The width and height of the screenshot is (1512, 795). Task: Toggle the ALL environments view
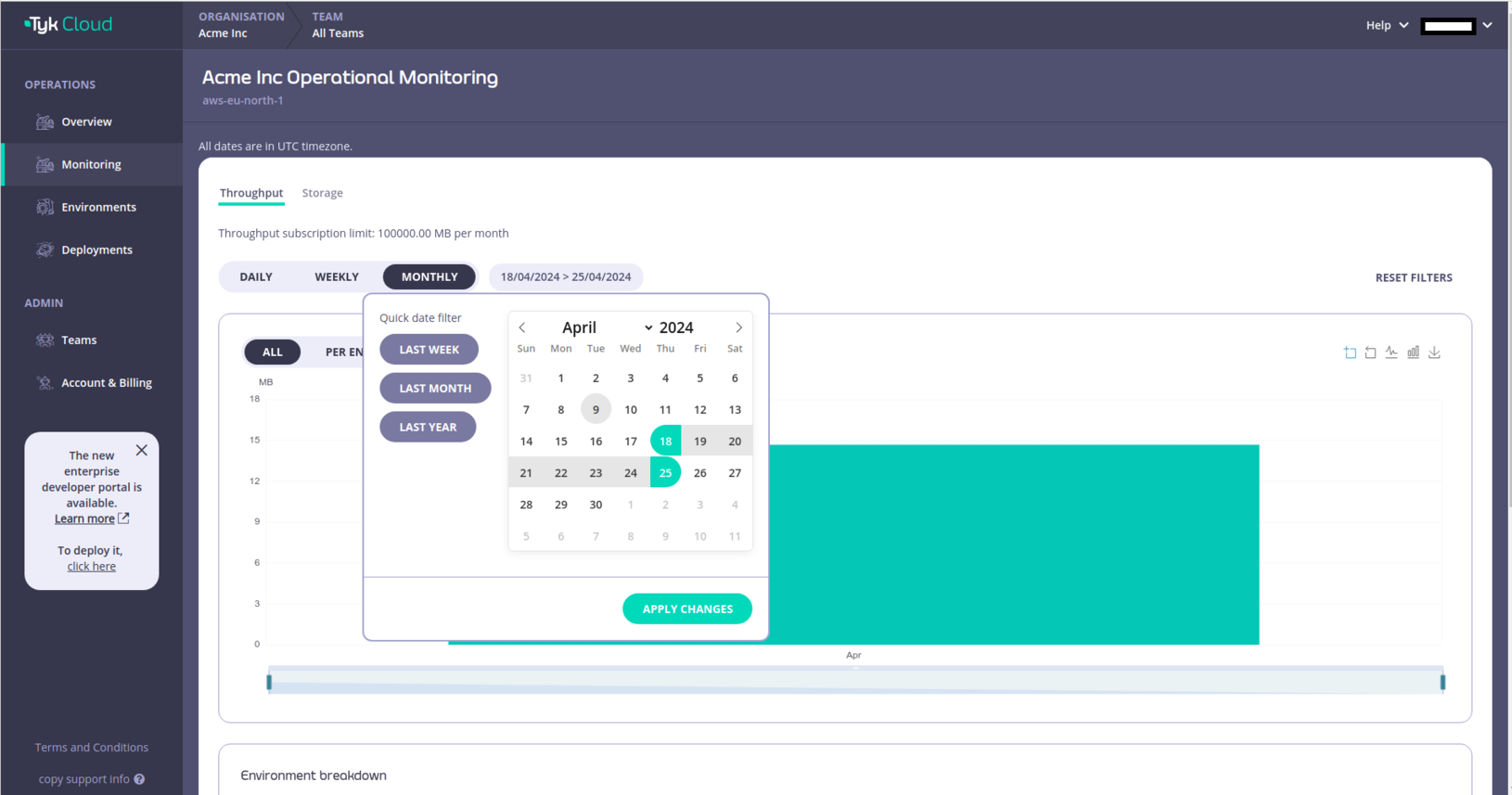click(272, 352)
